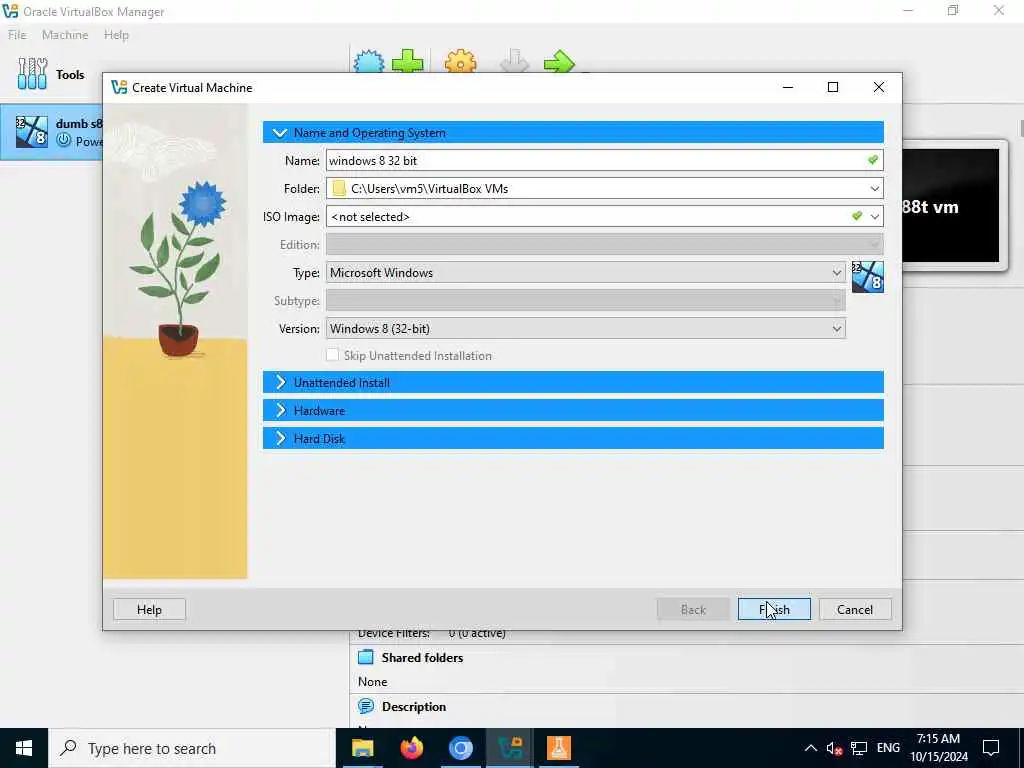Click the Description heading text

coord(413,707)
